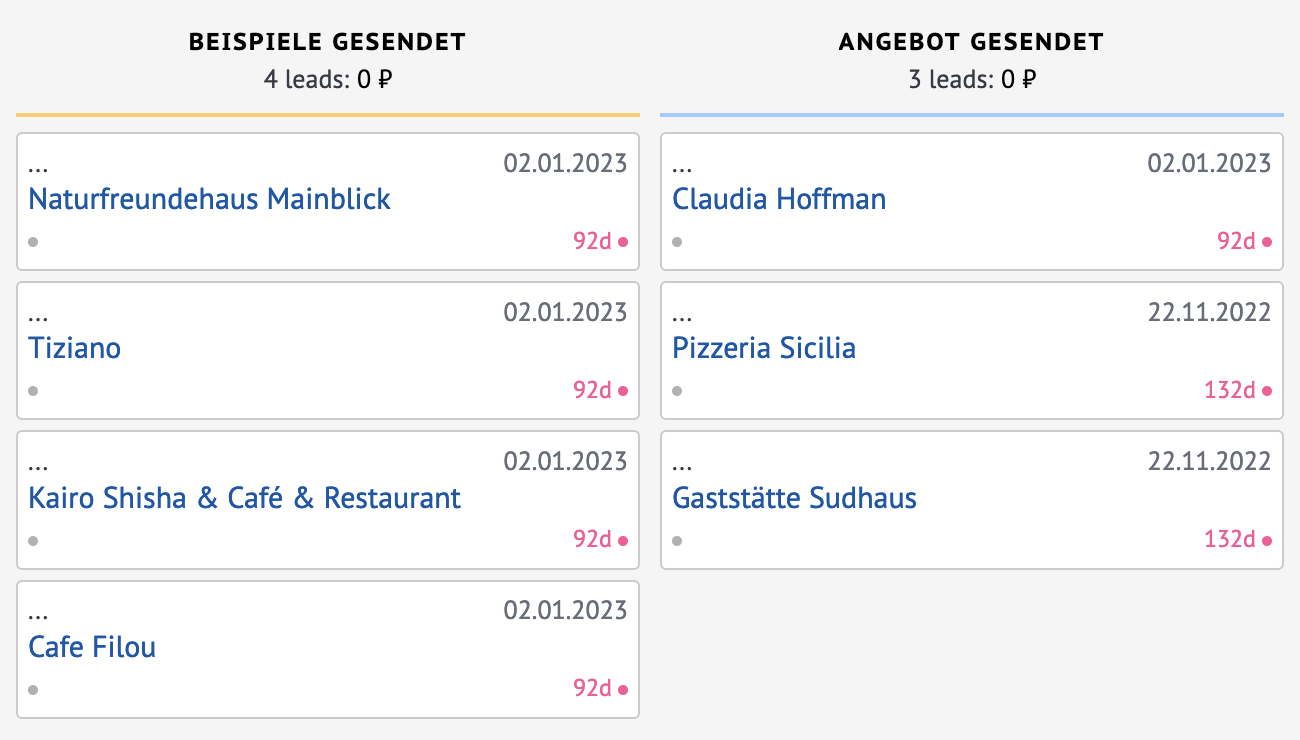Click the gray dot on Naturfreundehaus Mainblick card

pyautogui.click(x=33, y=242)
